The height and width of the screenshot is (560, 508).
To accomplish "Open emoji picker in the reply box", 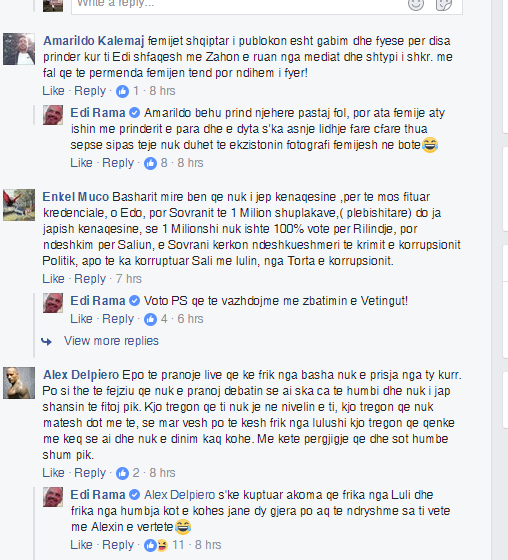I will (416, 4).
